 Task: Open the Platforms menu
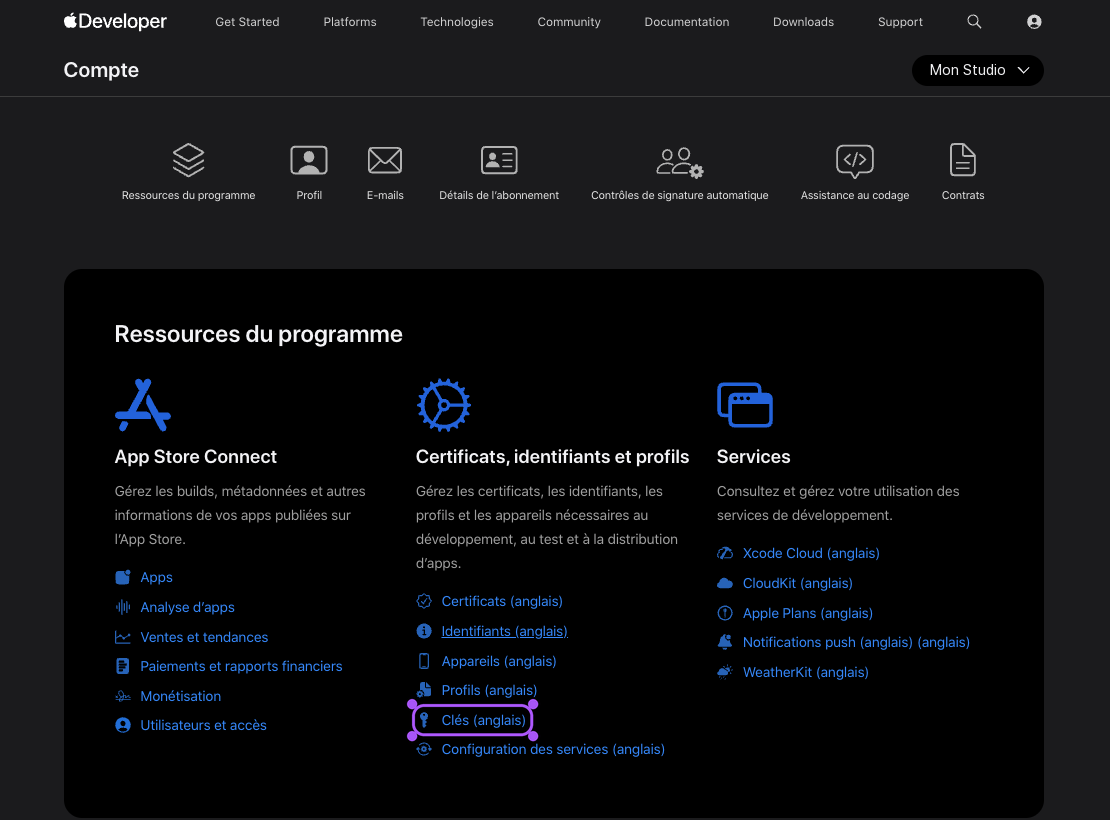[x=350, y=22]
